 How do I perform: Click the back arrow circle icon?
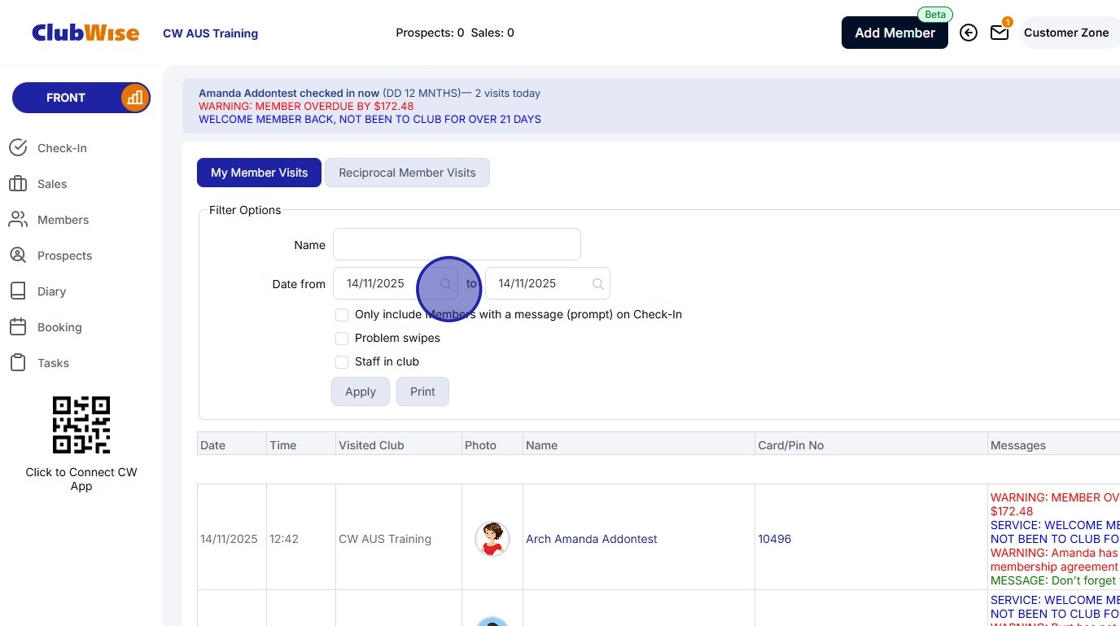click(969, 32)
